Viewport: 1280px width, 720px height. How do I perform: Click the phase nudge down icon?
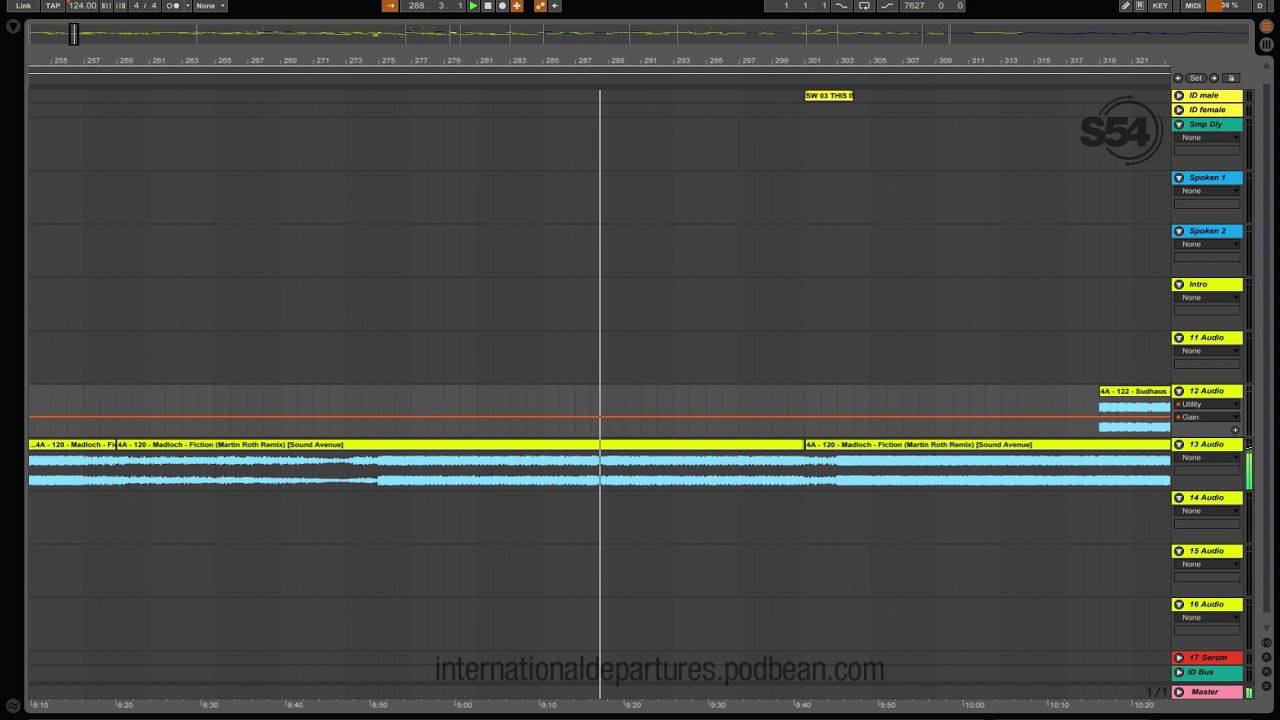coord(107,6)
